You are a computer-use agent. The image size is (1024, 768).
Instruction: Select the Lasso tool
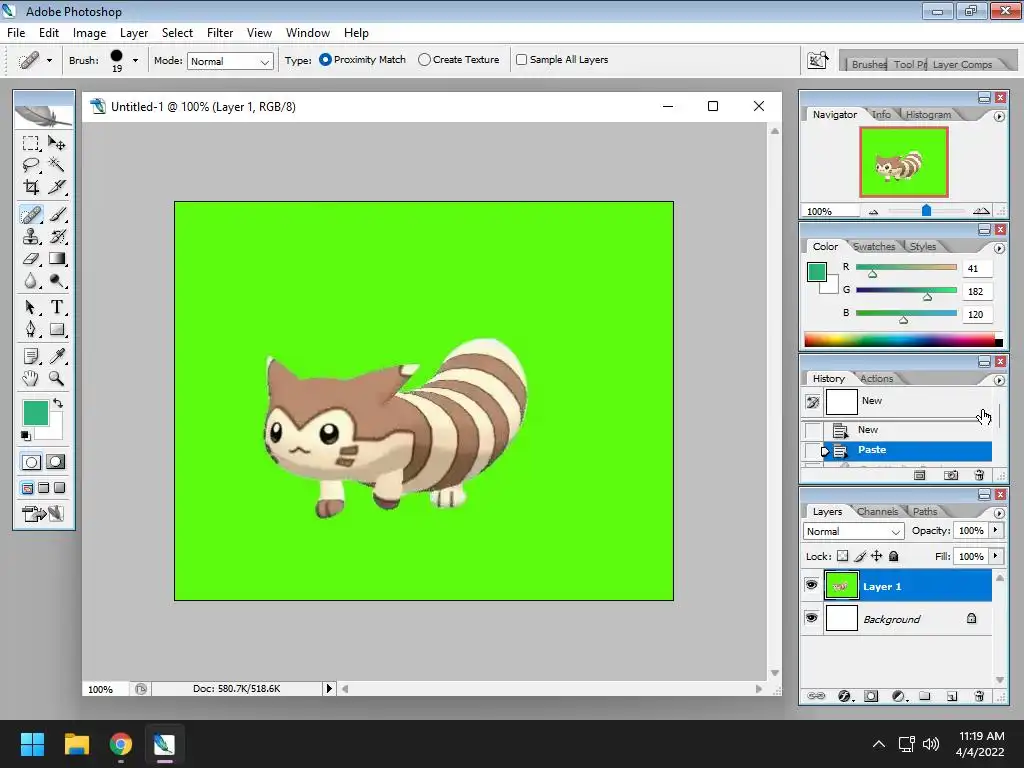30,165
